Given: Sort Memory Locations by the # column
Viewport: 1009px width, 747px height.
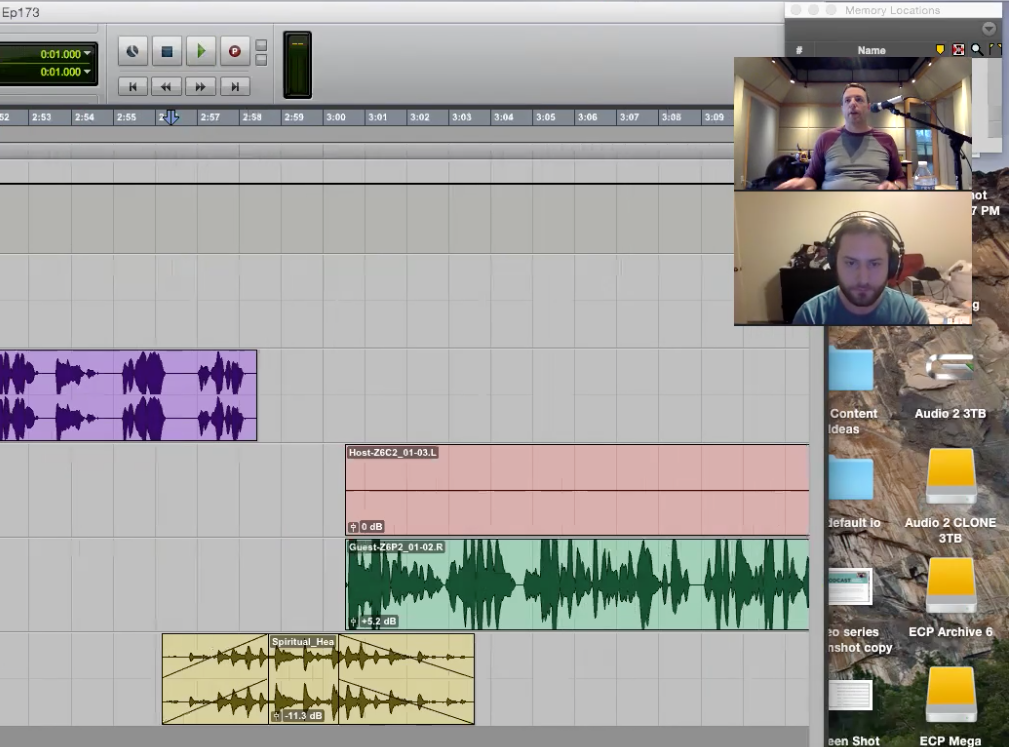Looking at the screenshot, I should [799, 50].
